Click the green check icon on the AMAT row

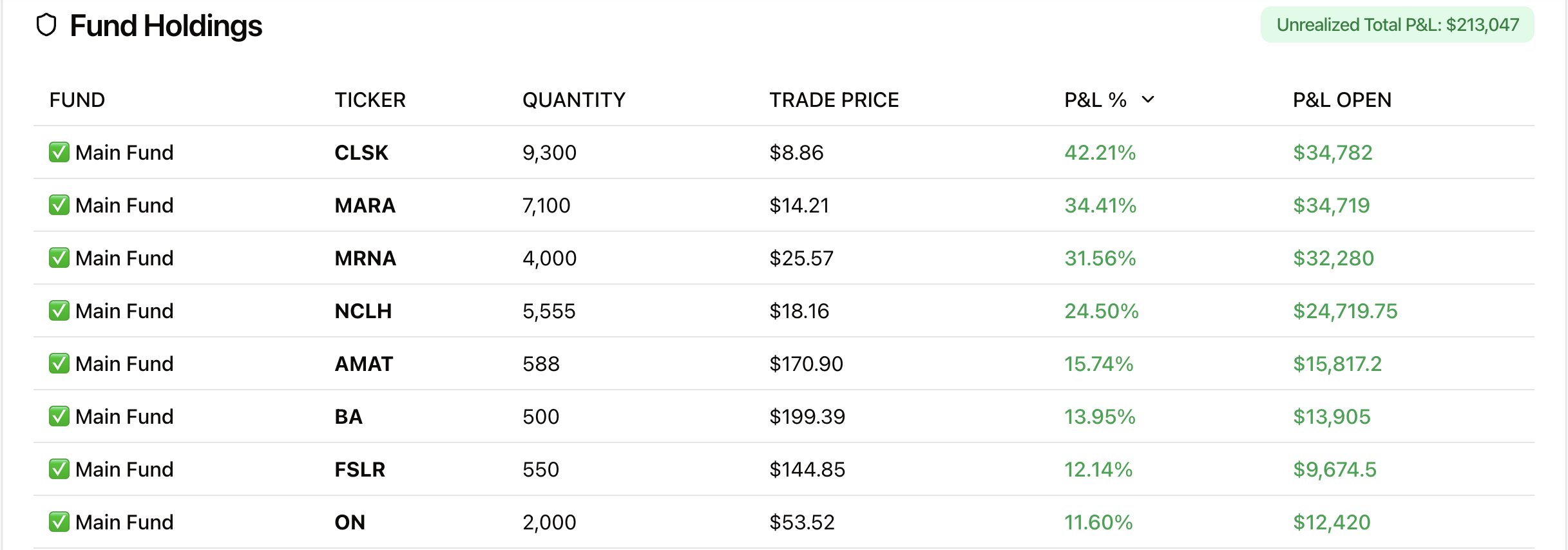tap(59, 364)
